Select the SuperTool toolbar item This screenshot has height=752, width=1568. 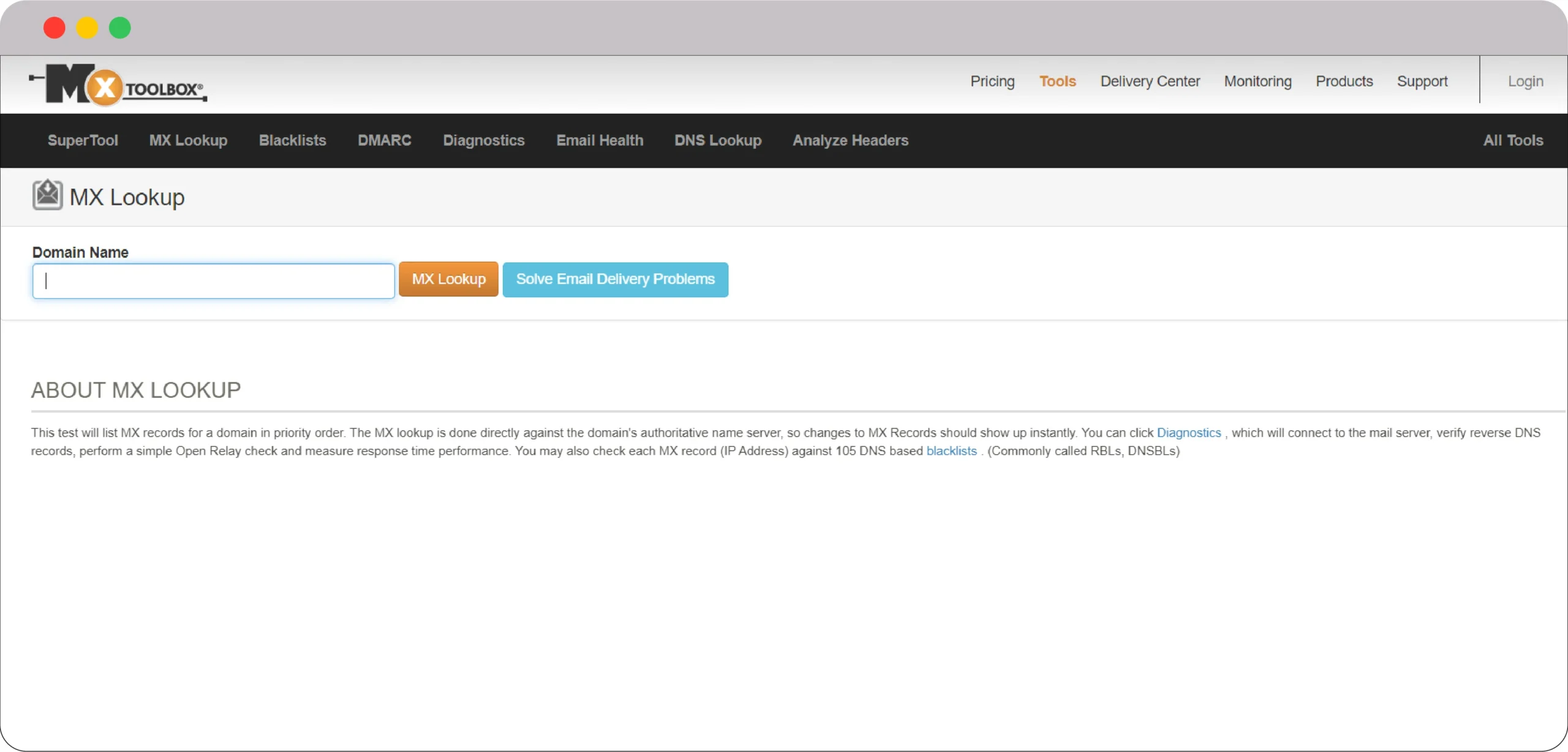pos(83,140)
